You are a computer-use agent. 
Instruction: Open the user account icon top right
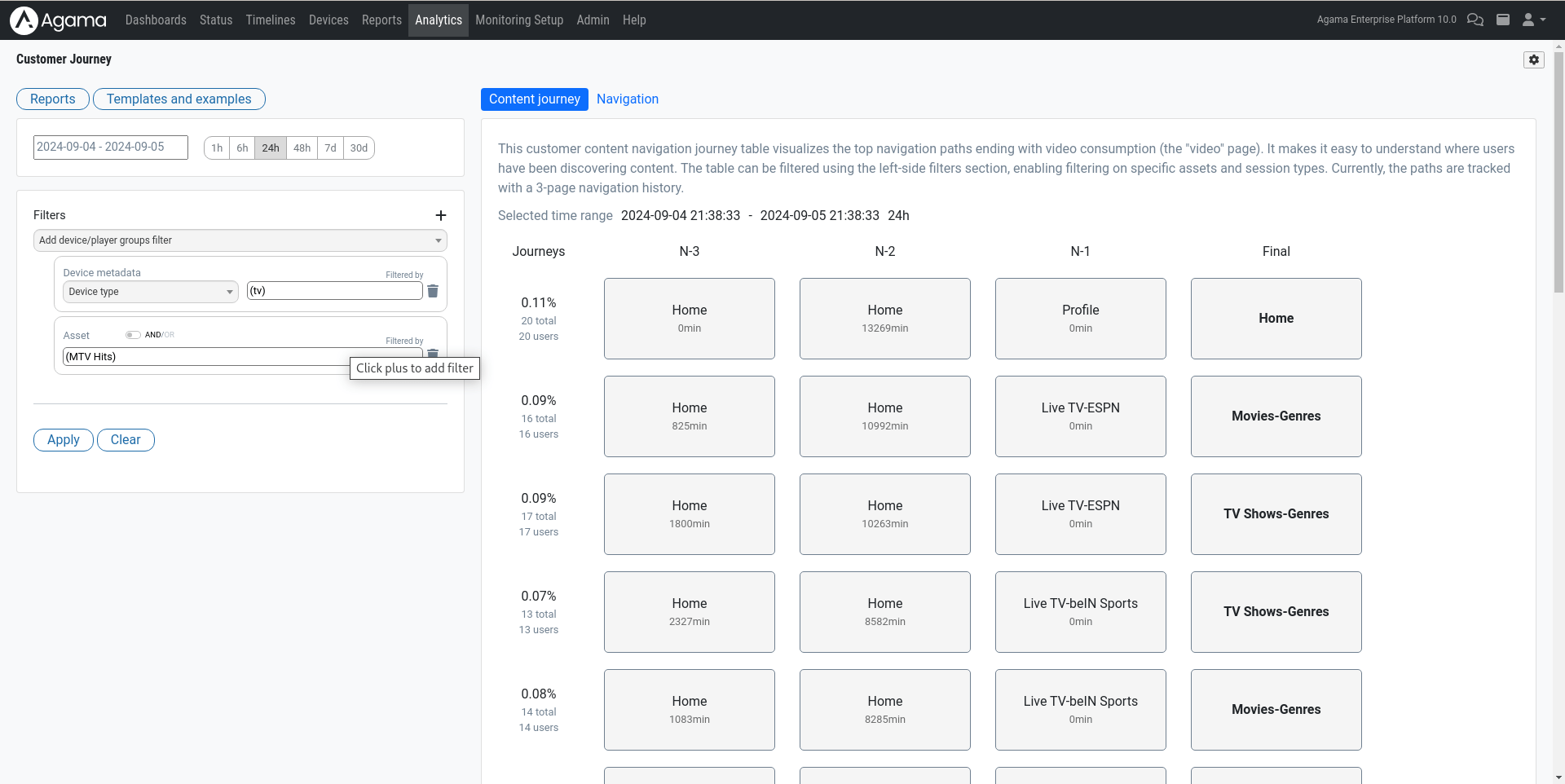tap(1528, 20)
